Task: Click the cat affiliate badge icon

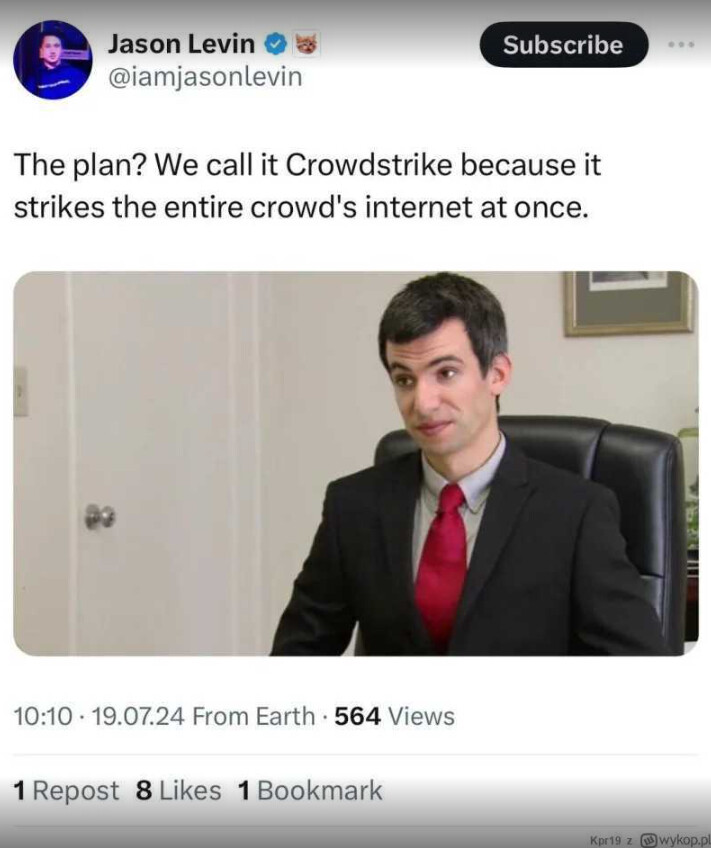Action: click(x=307, y=44)
